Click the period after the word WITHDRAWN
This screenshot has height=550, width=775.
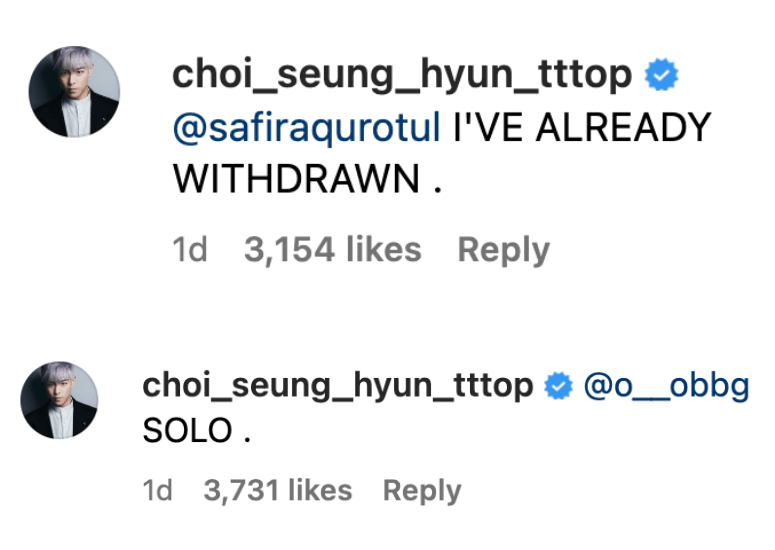pyautogui.click(x=436, y=187)
